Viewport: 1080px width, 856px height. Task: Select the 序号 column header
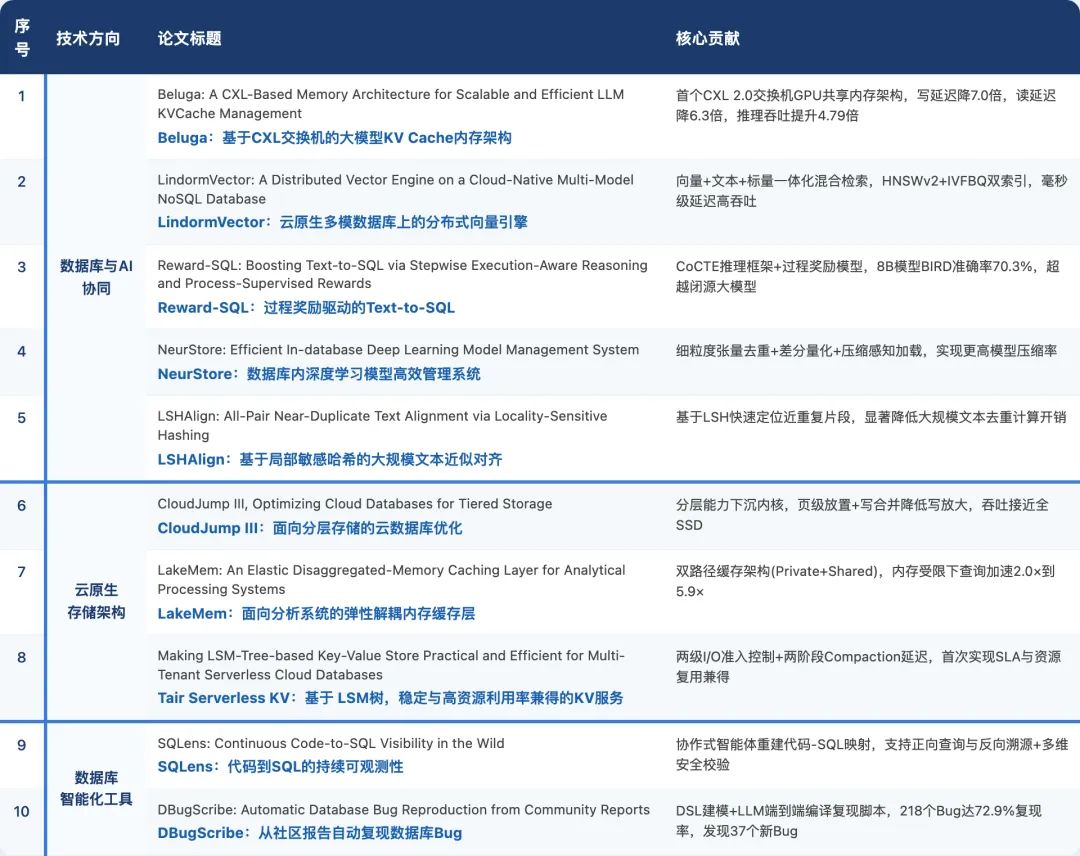(x=22, y=38)
